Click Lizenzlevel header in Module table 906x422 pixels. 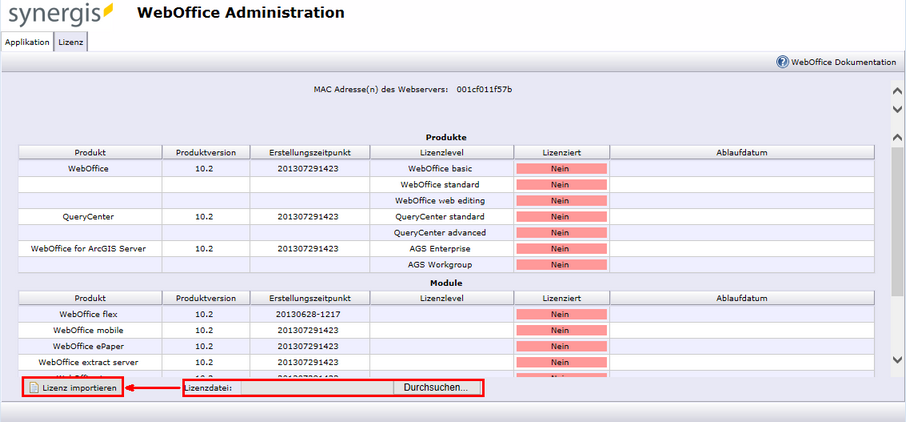(441, 298)
